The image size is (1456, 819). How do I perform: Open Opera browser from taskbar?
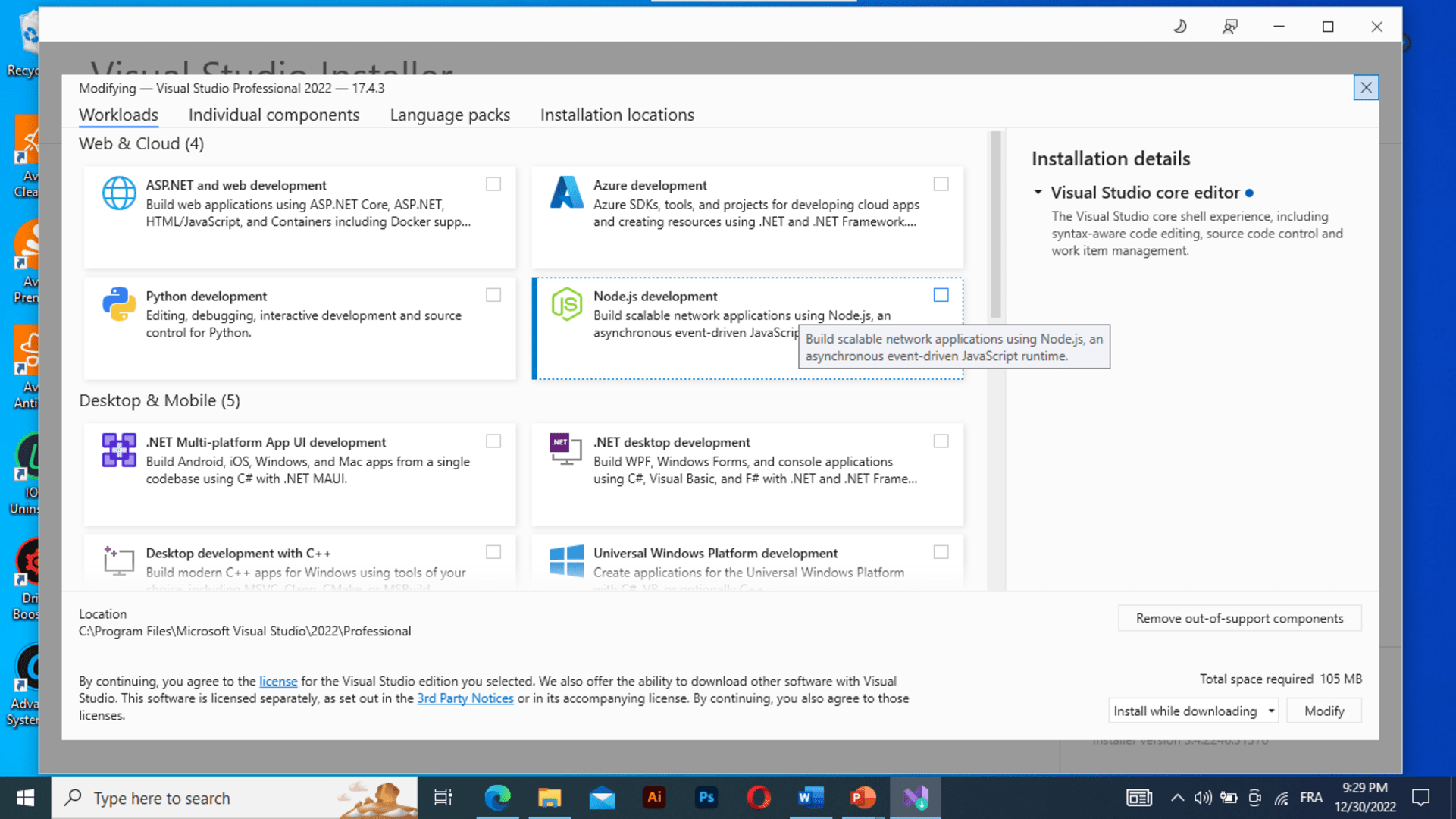tap(759, 798)
